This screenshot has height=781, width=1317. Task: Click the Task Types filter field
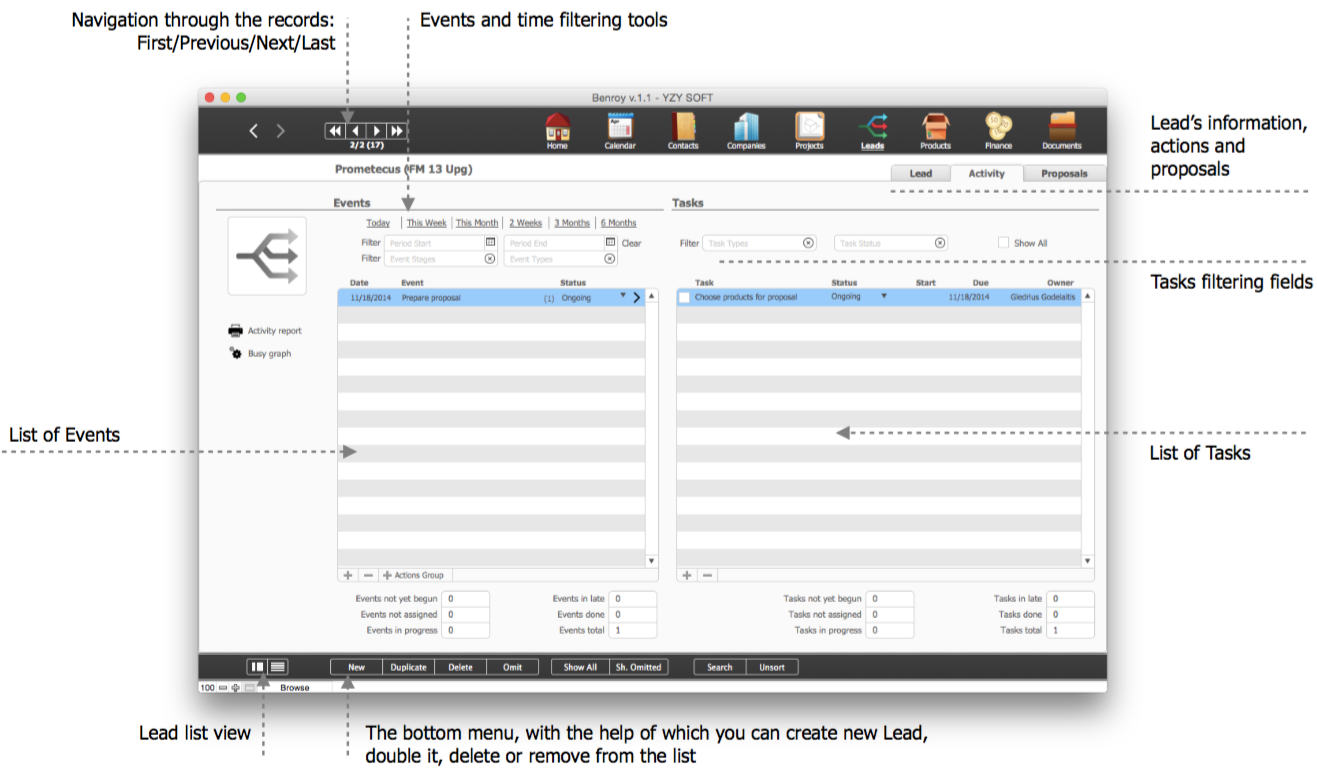click(753, 243)
